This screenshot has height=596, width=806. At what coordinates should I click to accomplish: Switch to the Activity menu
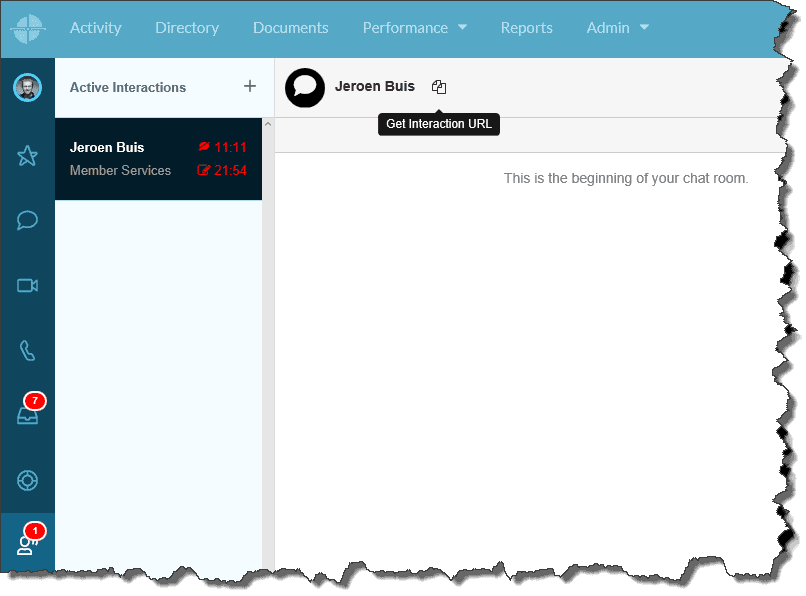95,28
